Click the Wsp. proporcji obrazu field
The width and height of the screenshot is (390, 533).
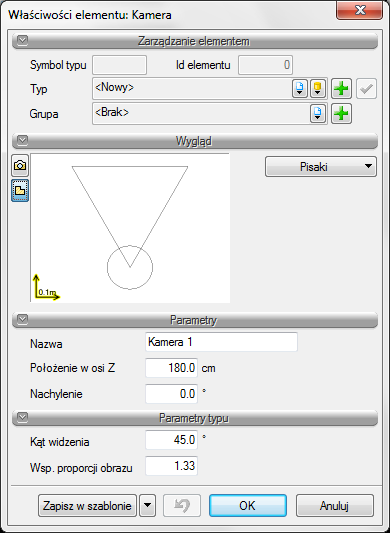coord(171,466)
